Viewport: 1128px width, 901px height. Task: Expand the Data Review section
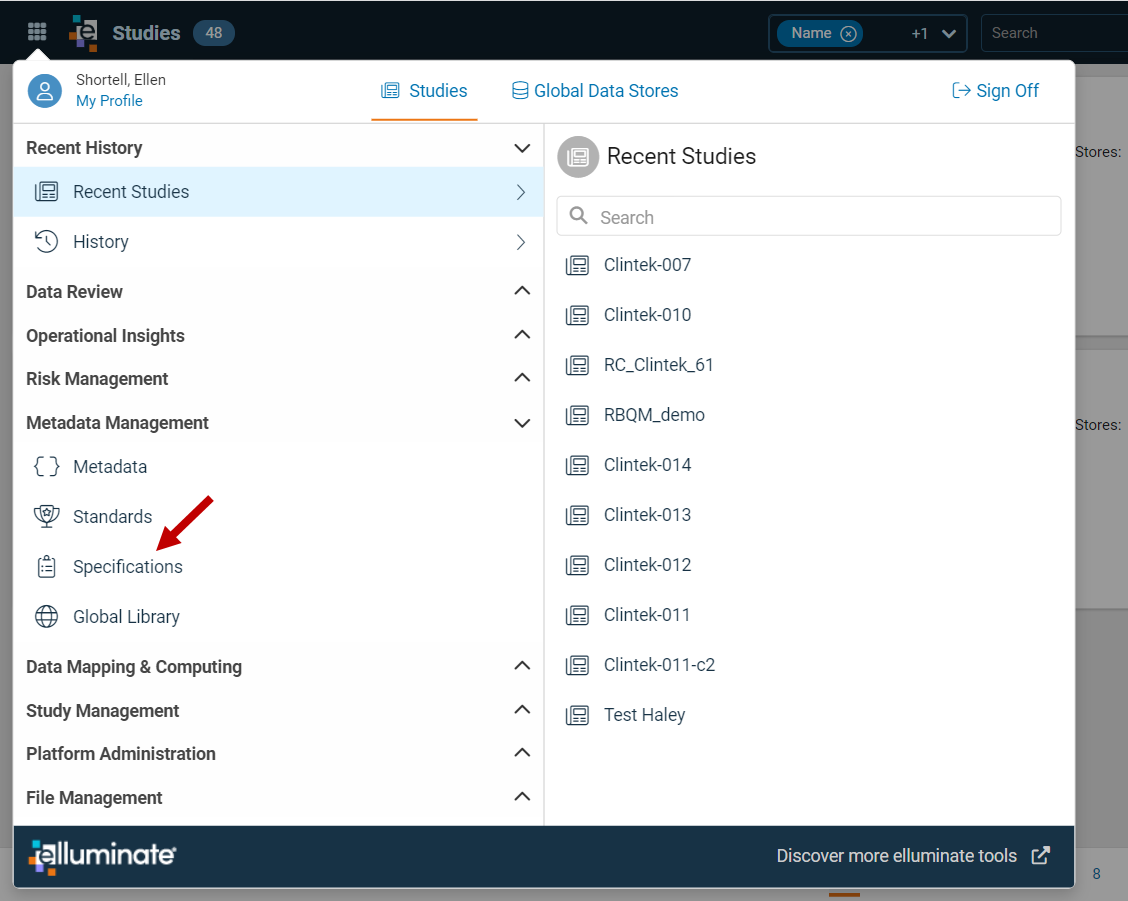[522, 291]
